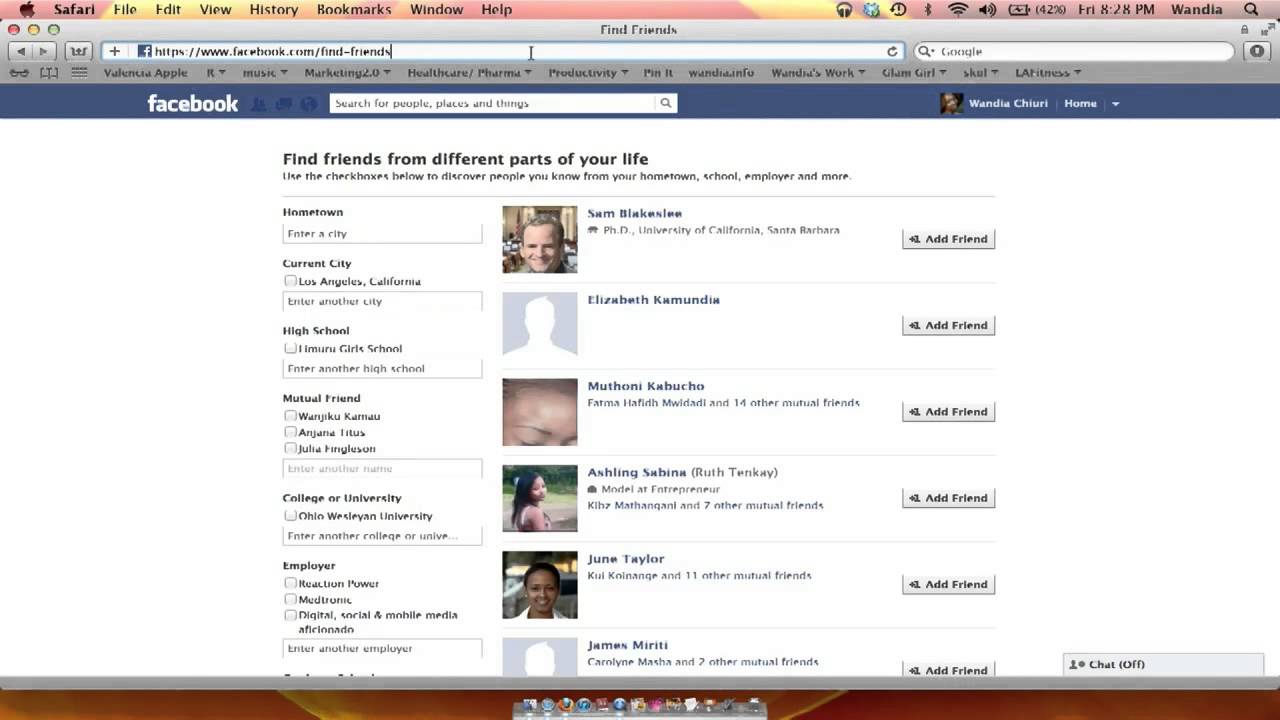Open the bookmarks book icon
Image resolution: width=1280 pixels, height=720 pixels.
49,73
